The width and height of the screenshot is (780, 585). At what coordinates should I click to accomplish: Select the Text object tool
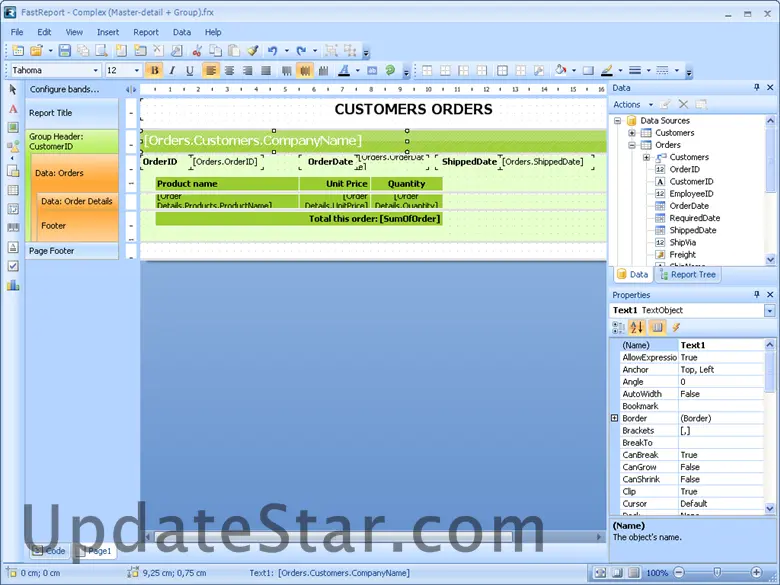[13, 109]
